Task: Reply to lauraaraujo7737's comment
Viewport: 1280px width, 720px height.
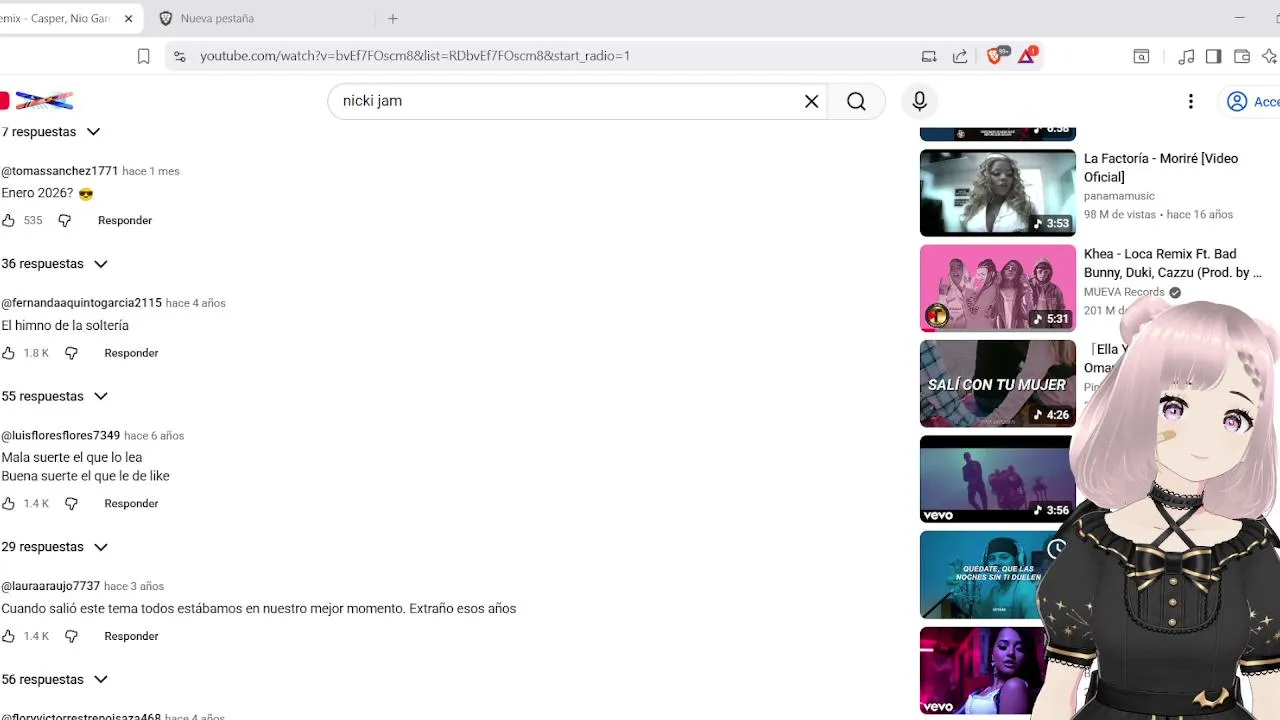Action: [131, 636]
